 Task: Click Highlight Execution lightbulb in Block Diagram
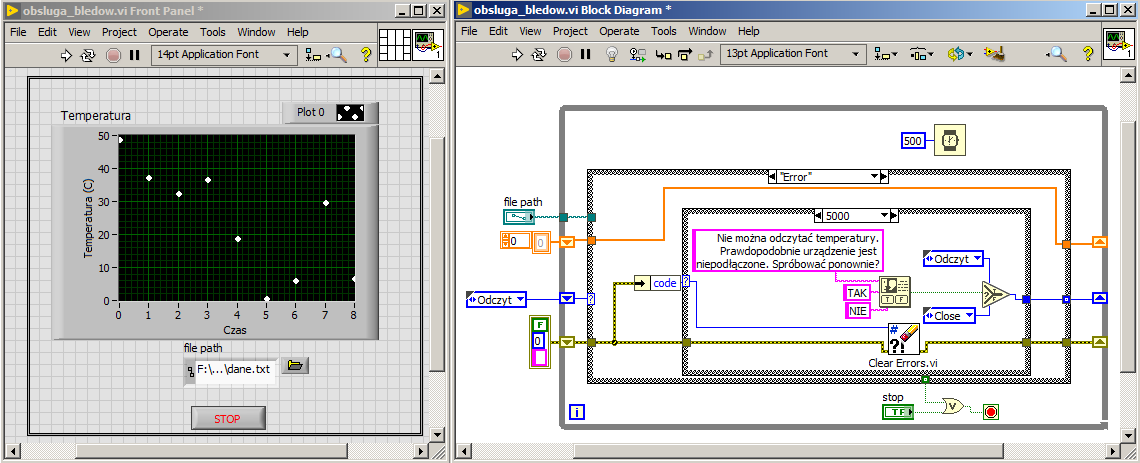(612, 54)
